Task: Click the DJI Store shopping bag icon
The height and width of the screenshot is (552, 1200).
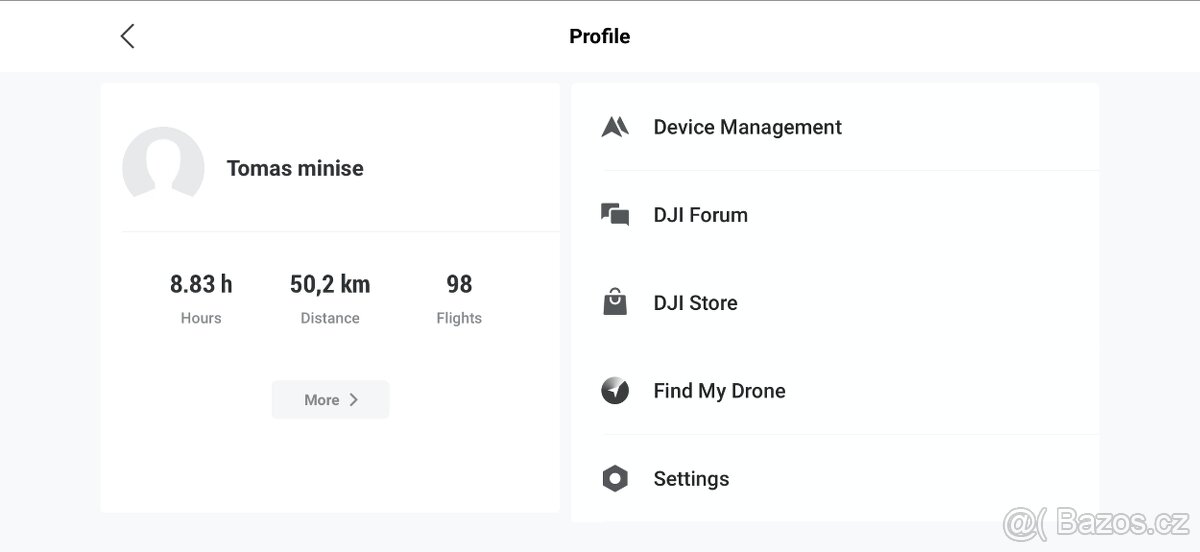Action: [615, 302]
